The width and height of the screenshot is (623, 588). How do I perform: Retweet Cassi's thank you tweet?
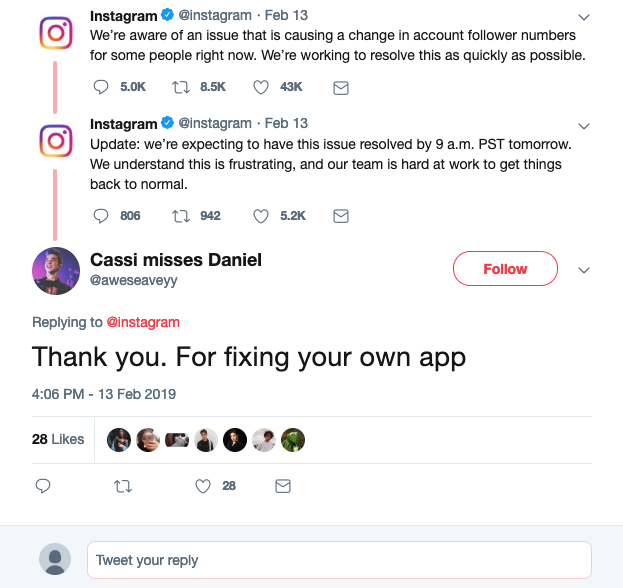click(123, 486)
